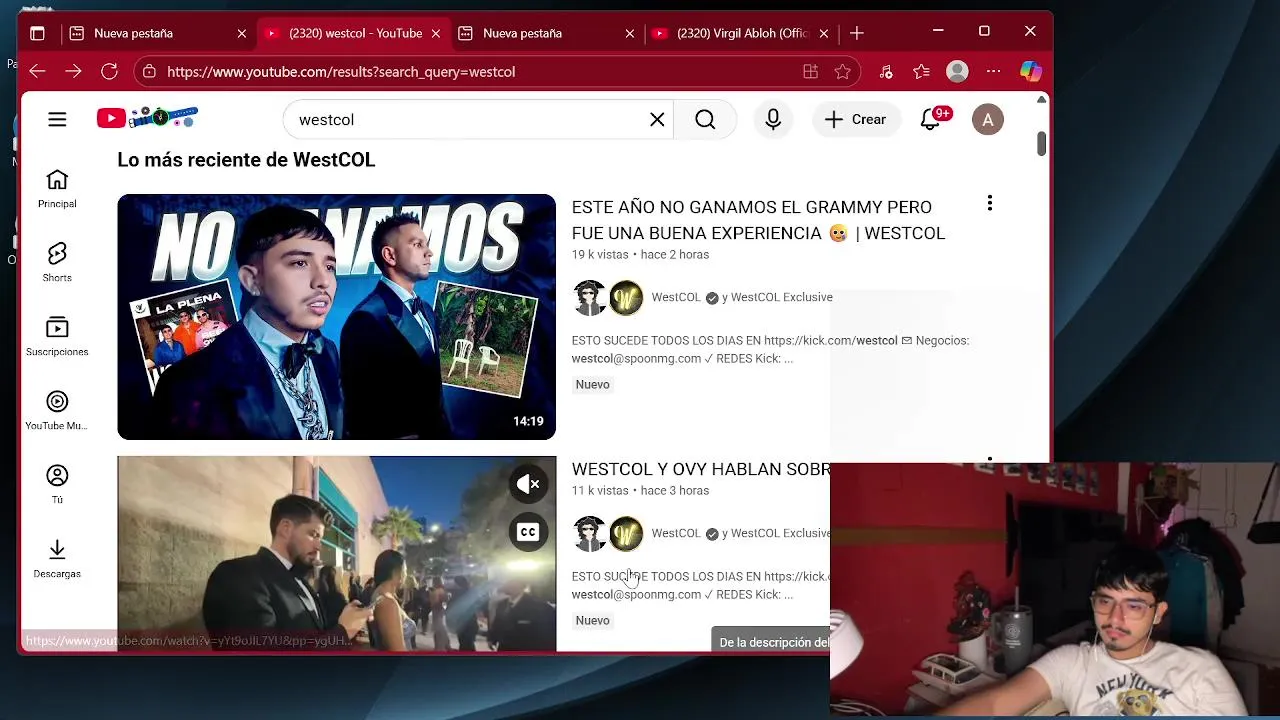Open the tab actions menu icon

(x=37, y=33)
